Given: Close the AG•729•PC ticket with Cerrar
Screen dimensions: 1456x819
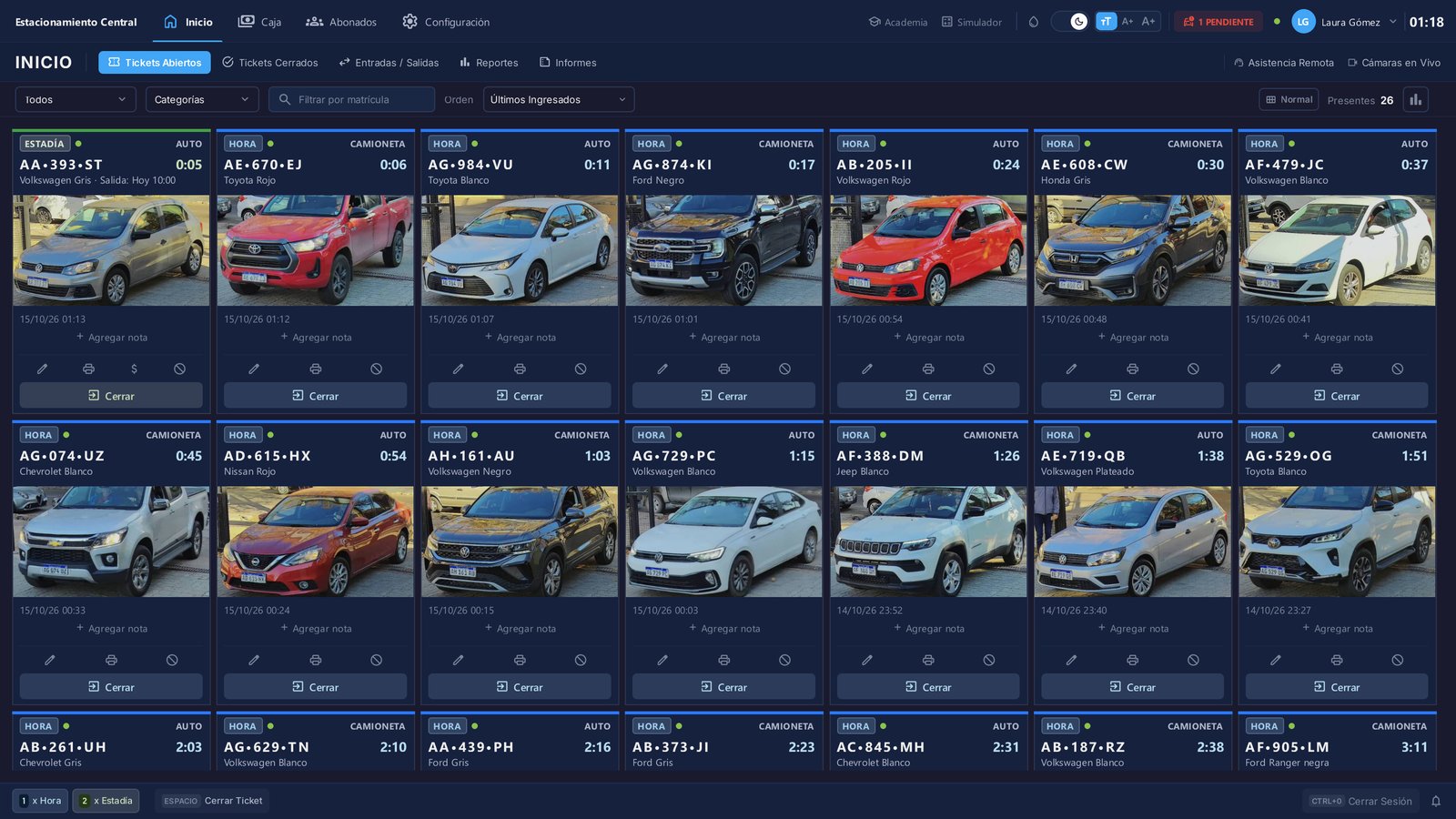Looking at the screenshot, I should (723, 686).
